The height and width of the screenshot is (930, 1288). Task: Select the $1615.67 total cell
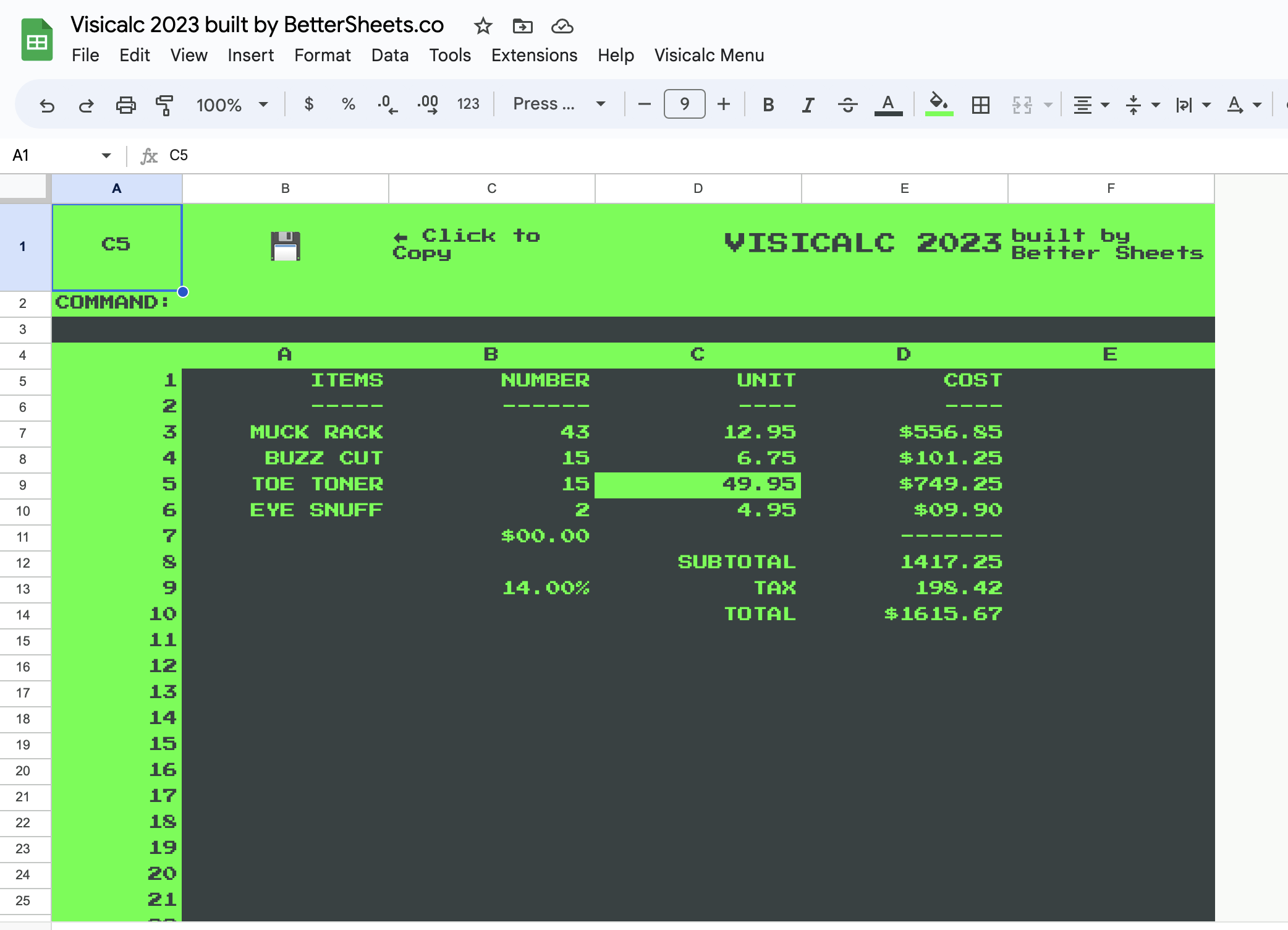(x=905, y=615)
